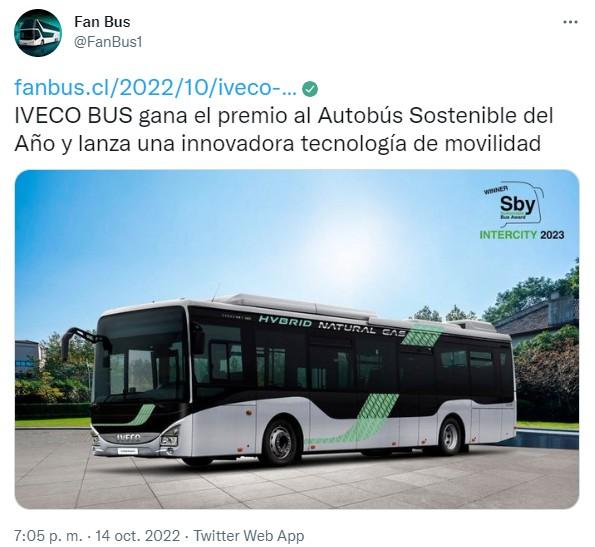Click the 14 oct. 2022 date
This screenshot has width=595, height=547.
137,536
